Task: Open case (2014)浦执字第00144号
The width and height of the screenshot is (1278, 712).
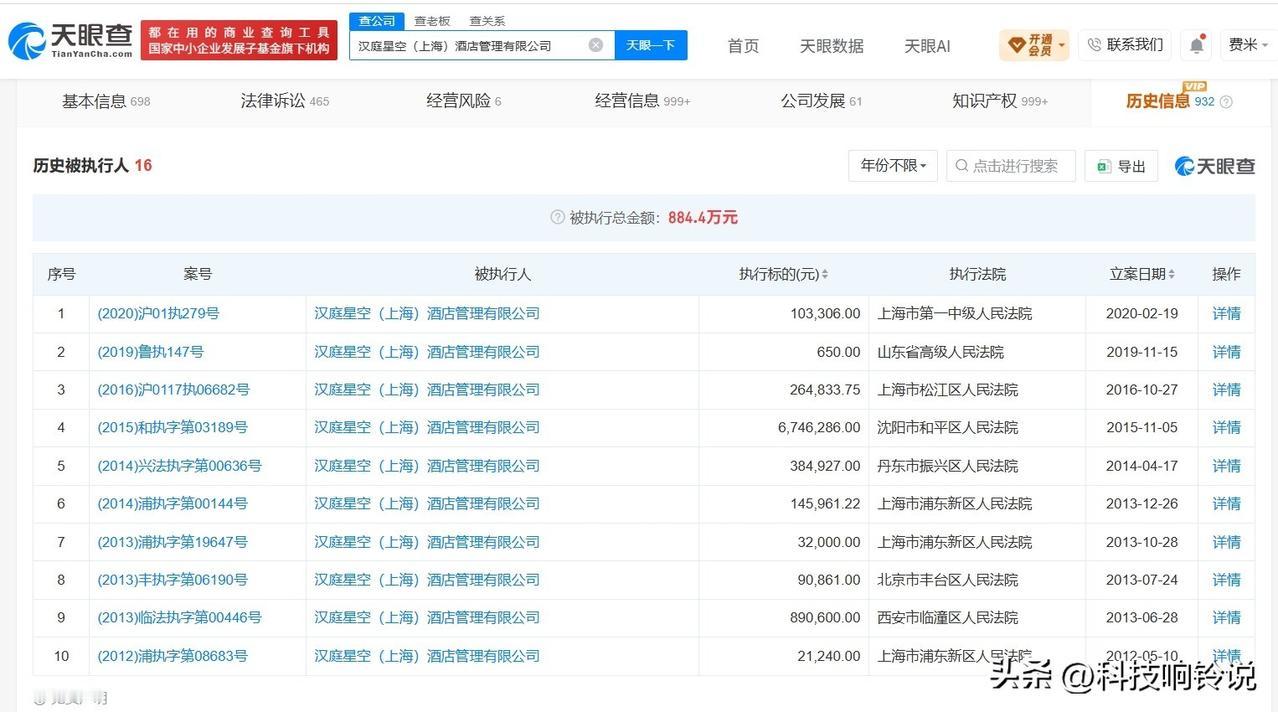Action: coord(172,503)
